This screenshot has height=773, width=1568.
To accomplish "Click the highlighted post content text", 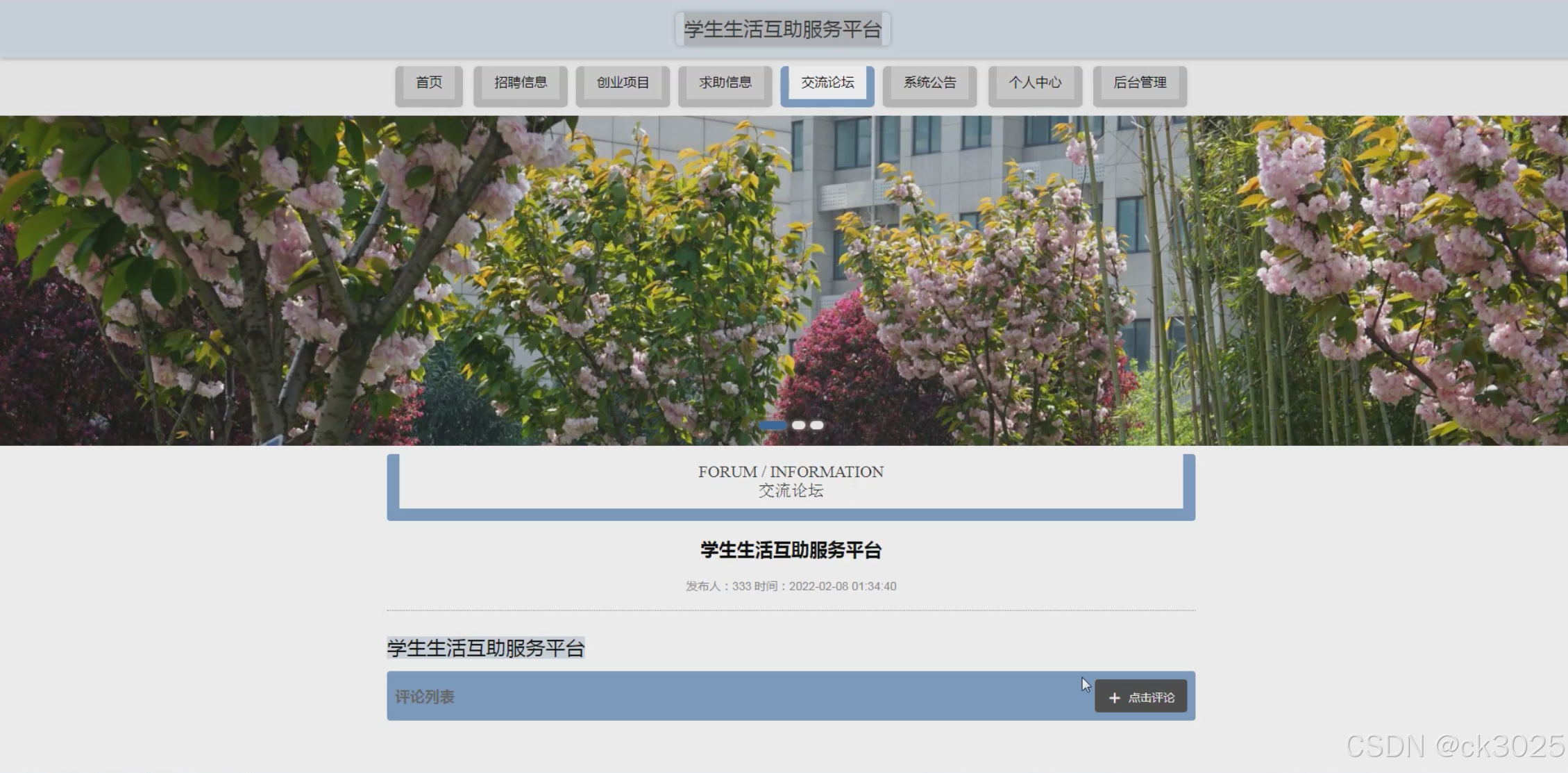I will [x=486, y=648].
